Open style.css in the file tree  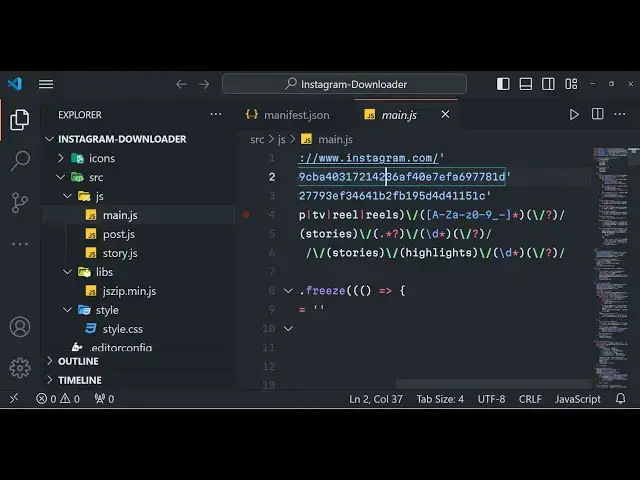(x=139, y=329)
